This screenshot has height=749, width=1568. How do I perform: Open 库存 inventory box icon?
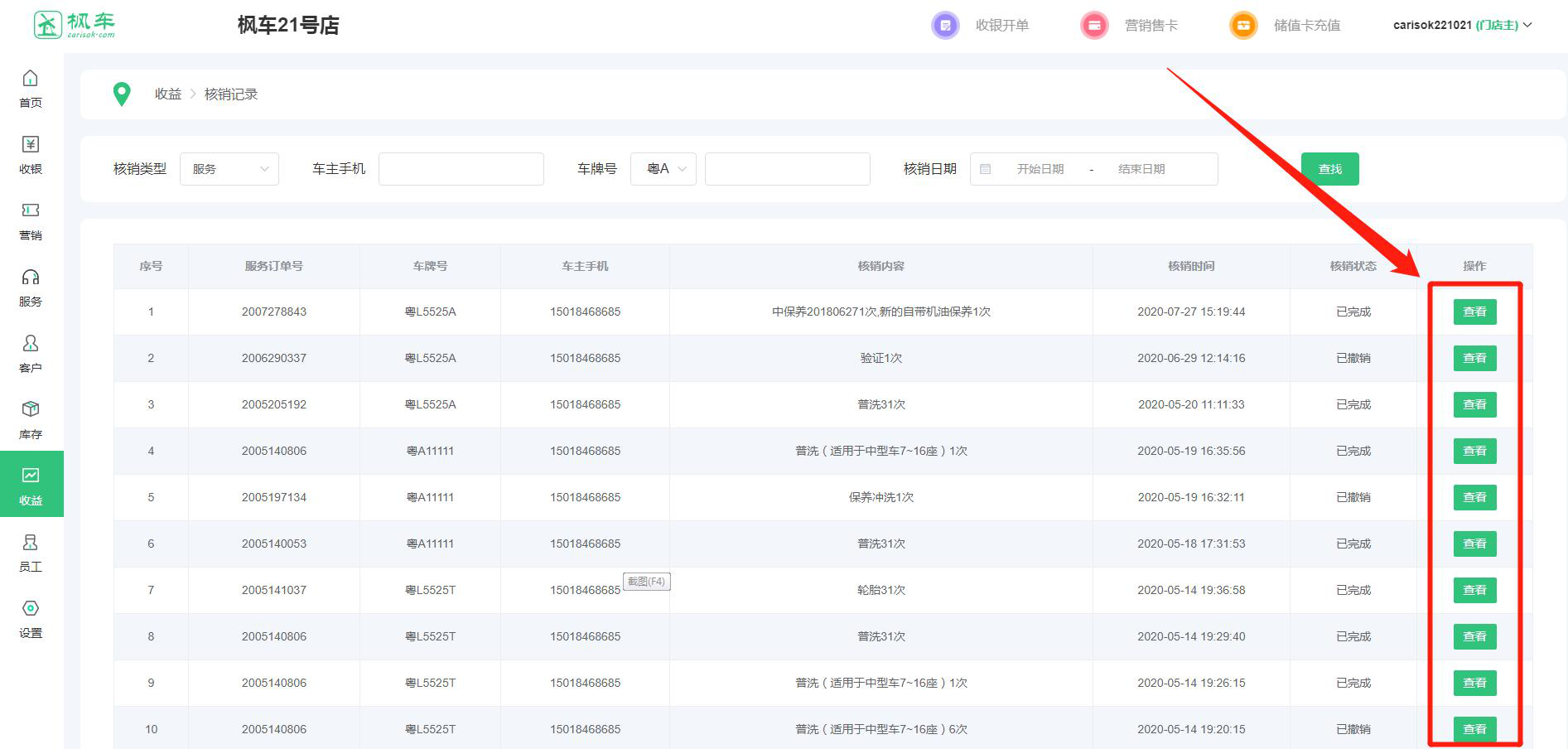point(31,409)
